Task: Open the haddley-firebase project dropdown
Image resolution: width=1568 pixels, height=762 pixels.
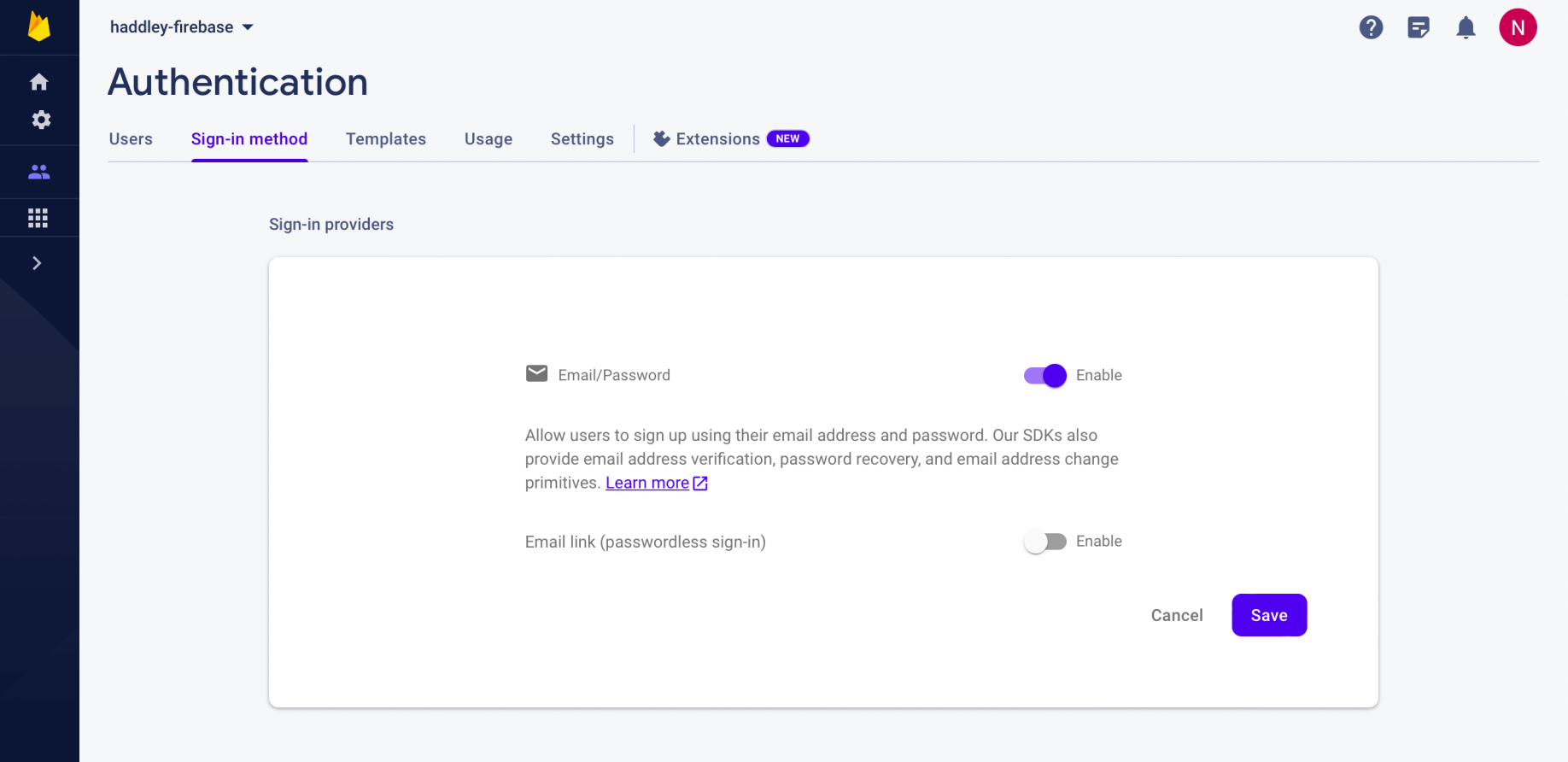Action: [181, 27]
